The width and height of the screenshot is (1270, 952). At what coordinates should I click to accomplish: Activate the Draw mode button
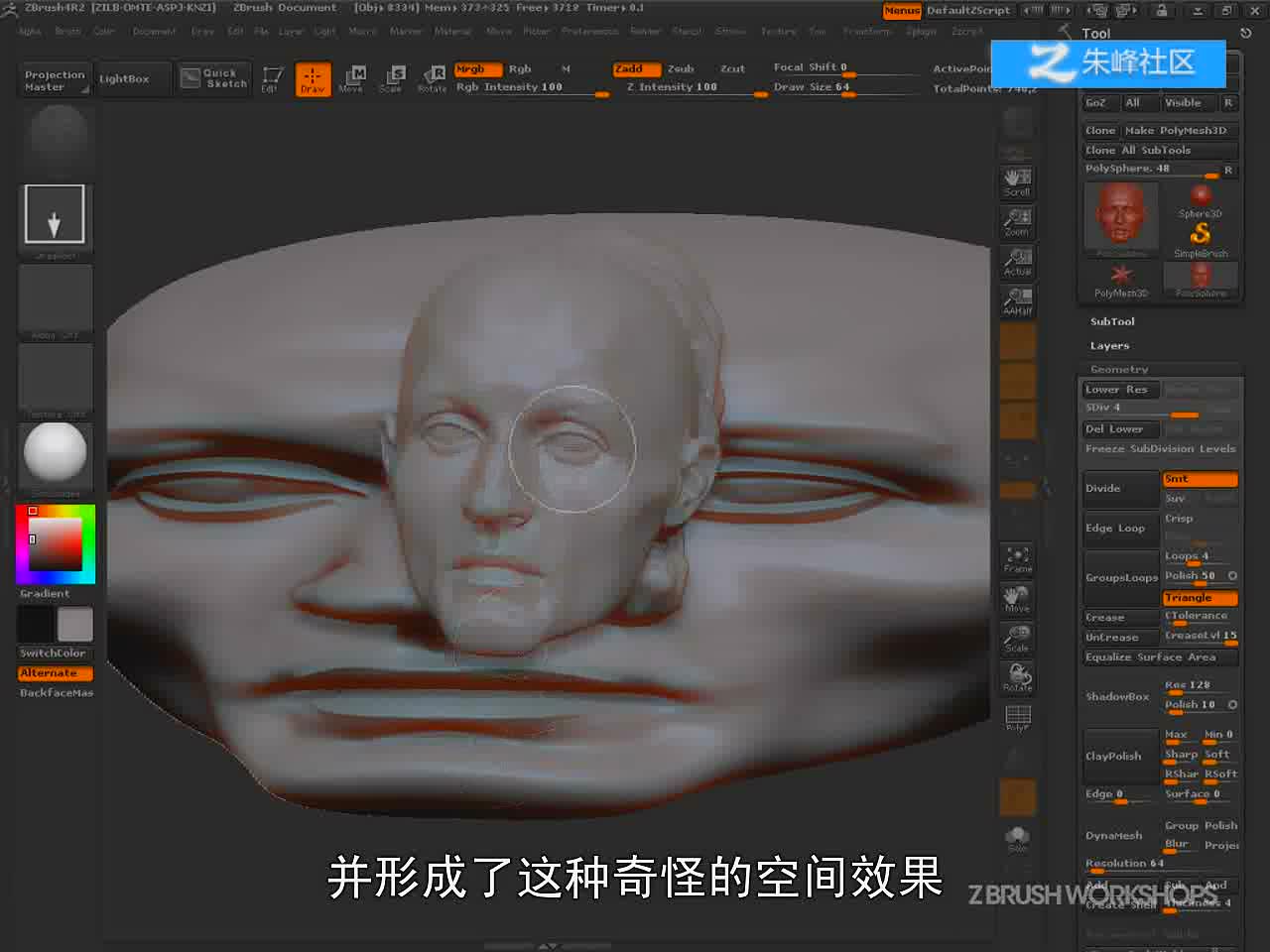click(313, 78)
